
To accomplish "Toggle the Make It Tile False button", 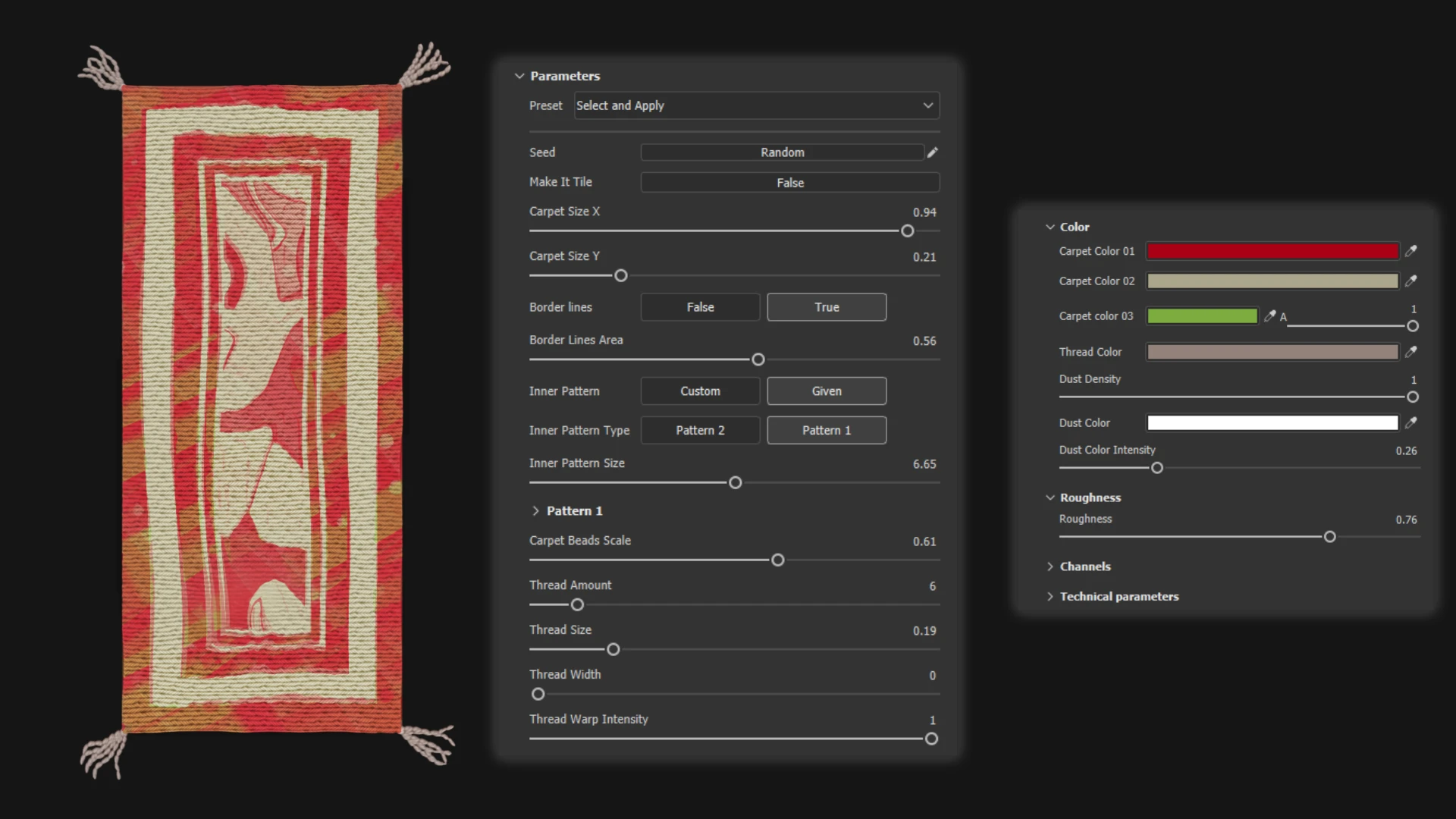I will (790, 183).
